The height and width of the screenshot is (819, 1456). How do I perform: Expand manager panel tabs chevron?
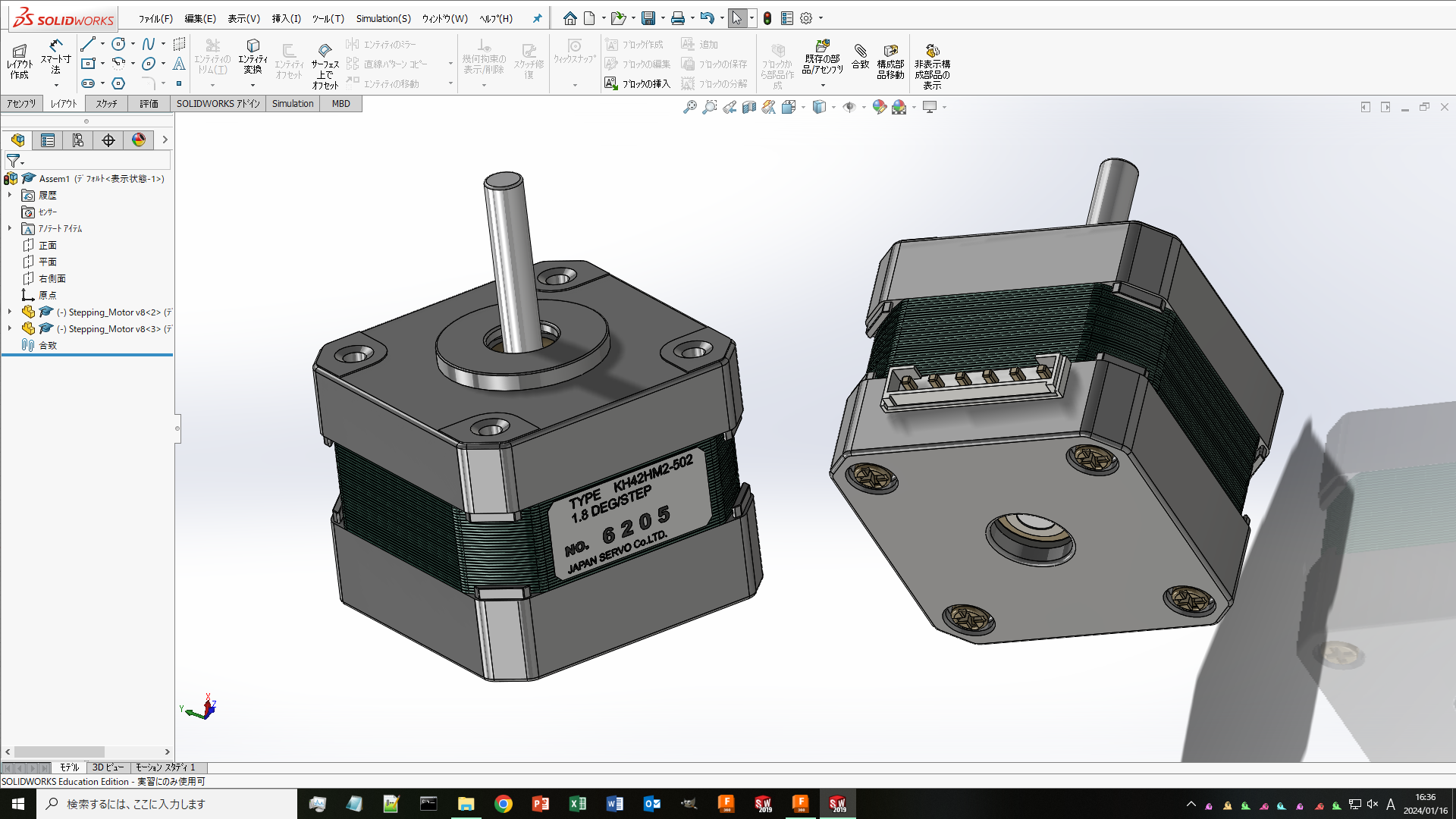[x=165, y=140]
